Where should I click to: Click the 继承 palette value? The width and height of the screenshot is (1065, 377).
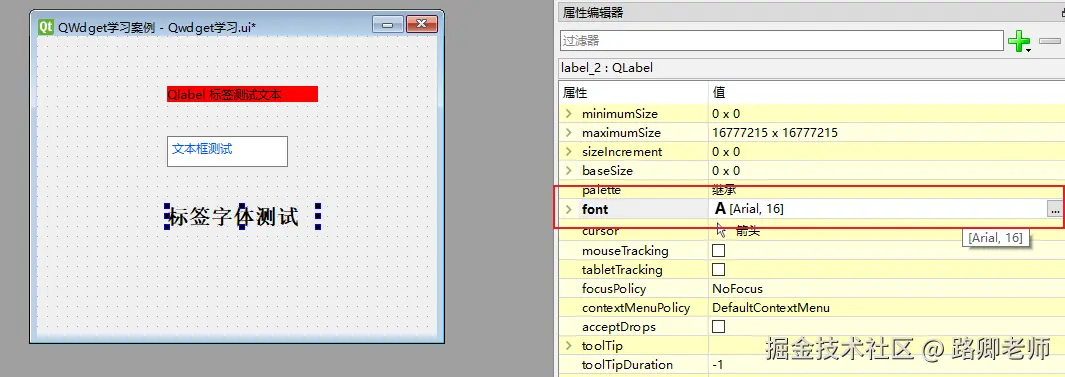click(x=724, y=190)
